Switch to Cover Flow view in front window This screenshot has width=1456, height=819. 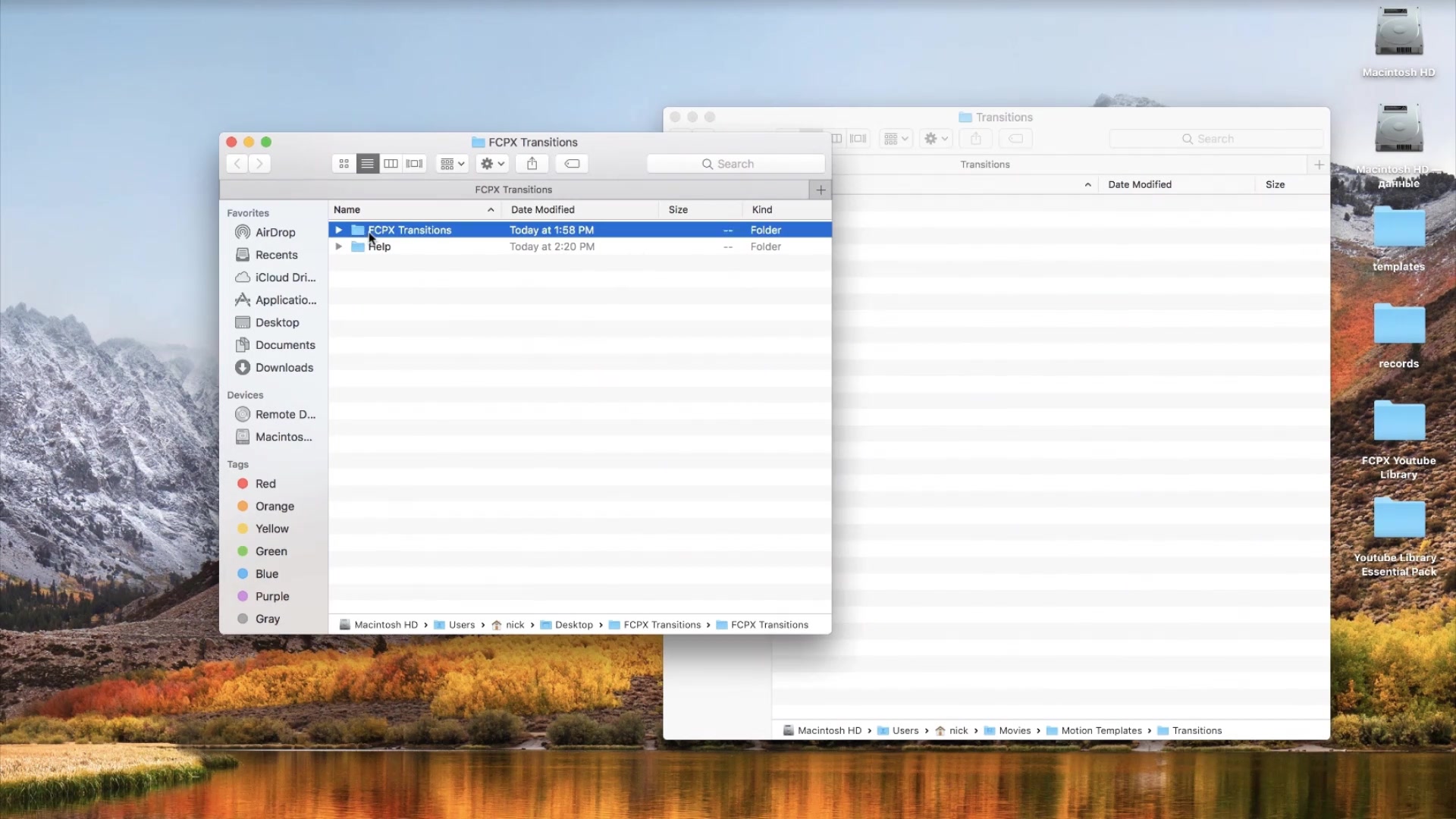click(414, 163)
